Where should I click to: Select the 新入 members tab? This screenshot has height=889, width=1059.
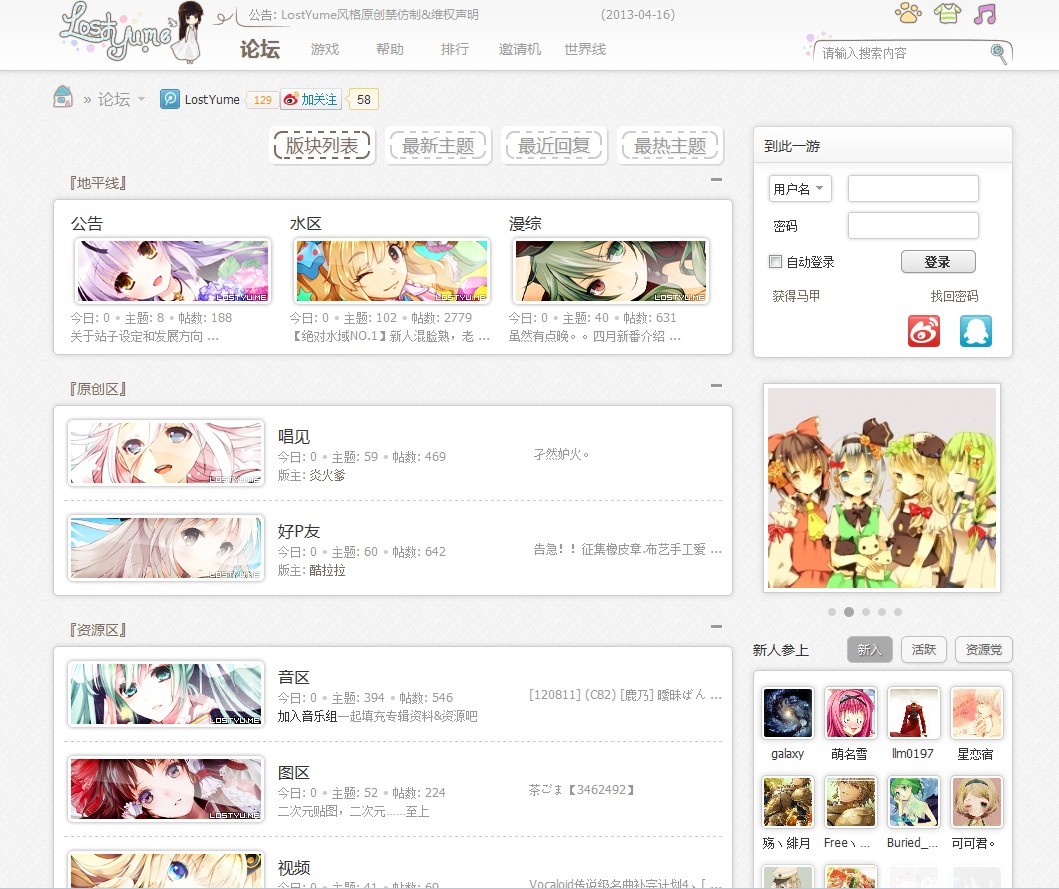(x=869, y=650)
